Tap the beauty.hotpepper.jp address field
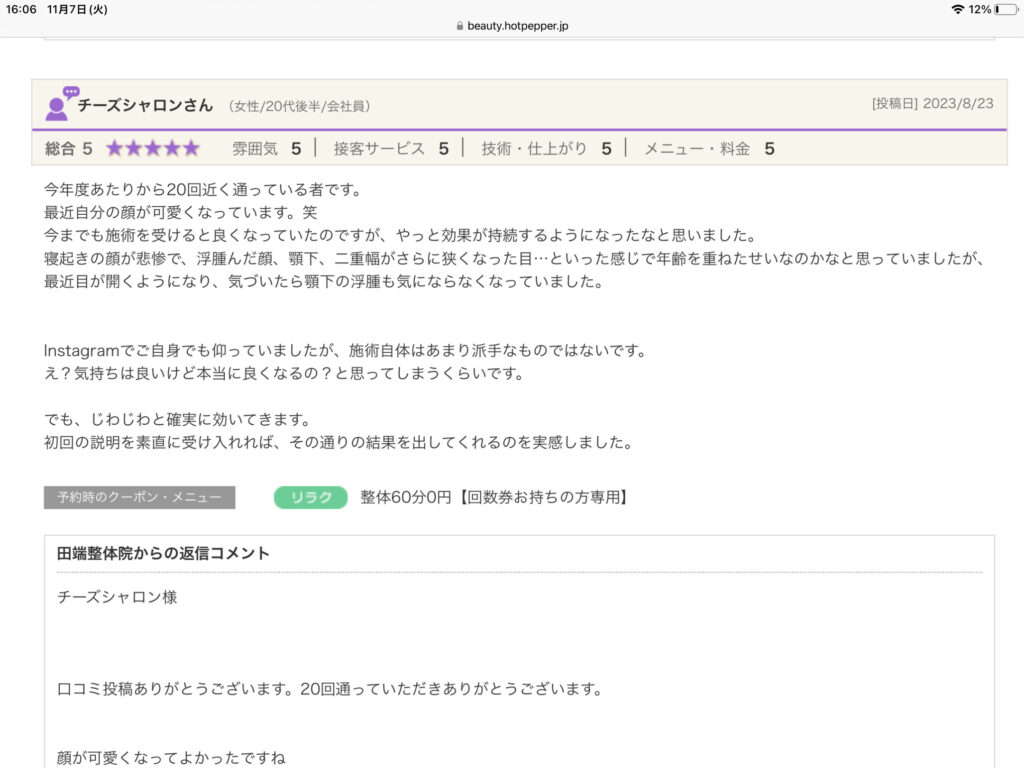1024x768 pixels. click(517, 26)
